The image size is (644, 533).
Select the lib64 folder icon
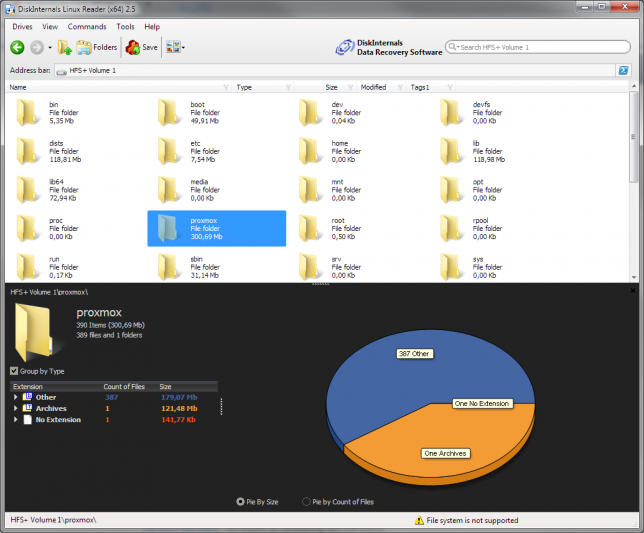(28, 189)
